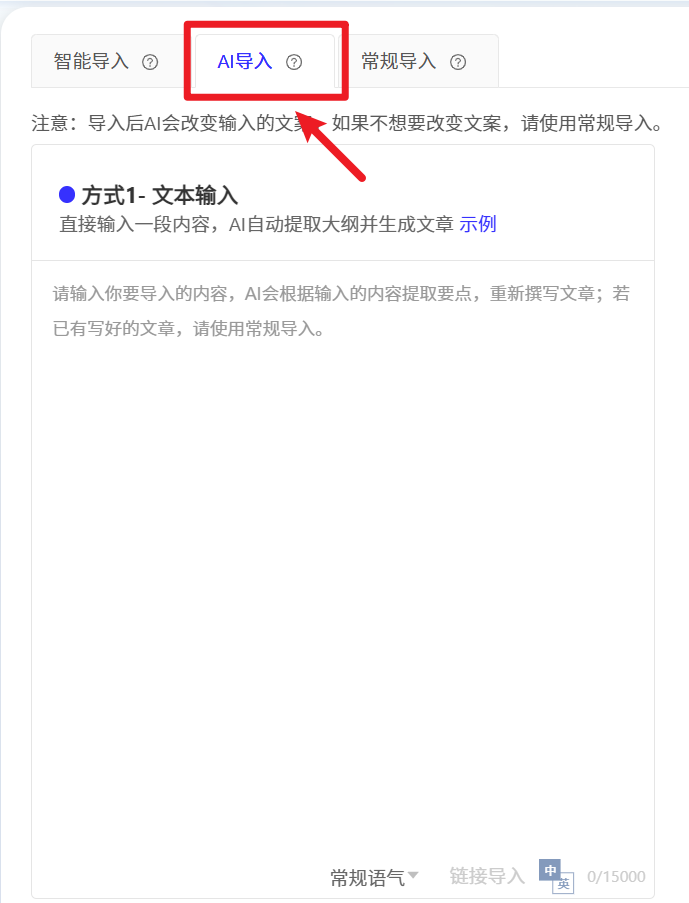Click the 方式1- 文本输入 heading
The image size is (689, 903).
[x=160, y=195]
